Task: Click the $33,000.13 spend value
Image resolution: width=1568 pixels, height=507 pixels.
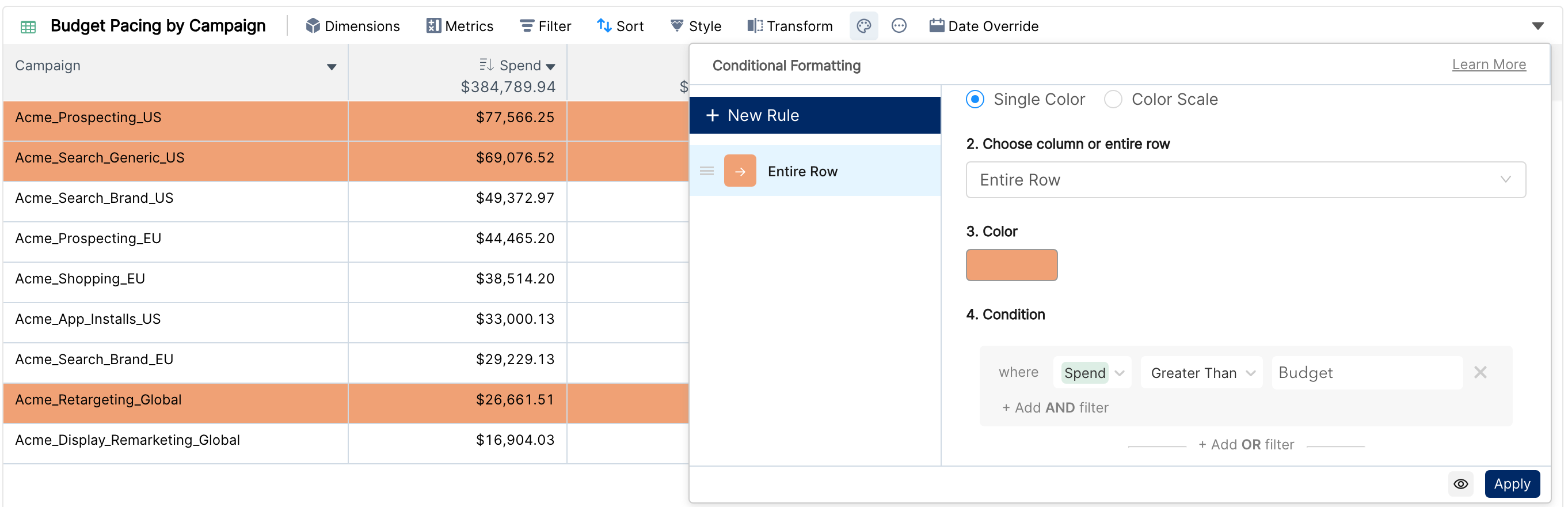Action: 515,319
